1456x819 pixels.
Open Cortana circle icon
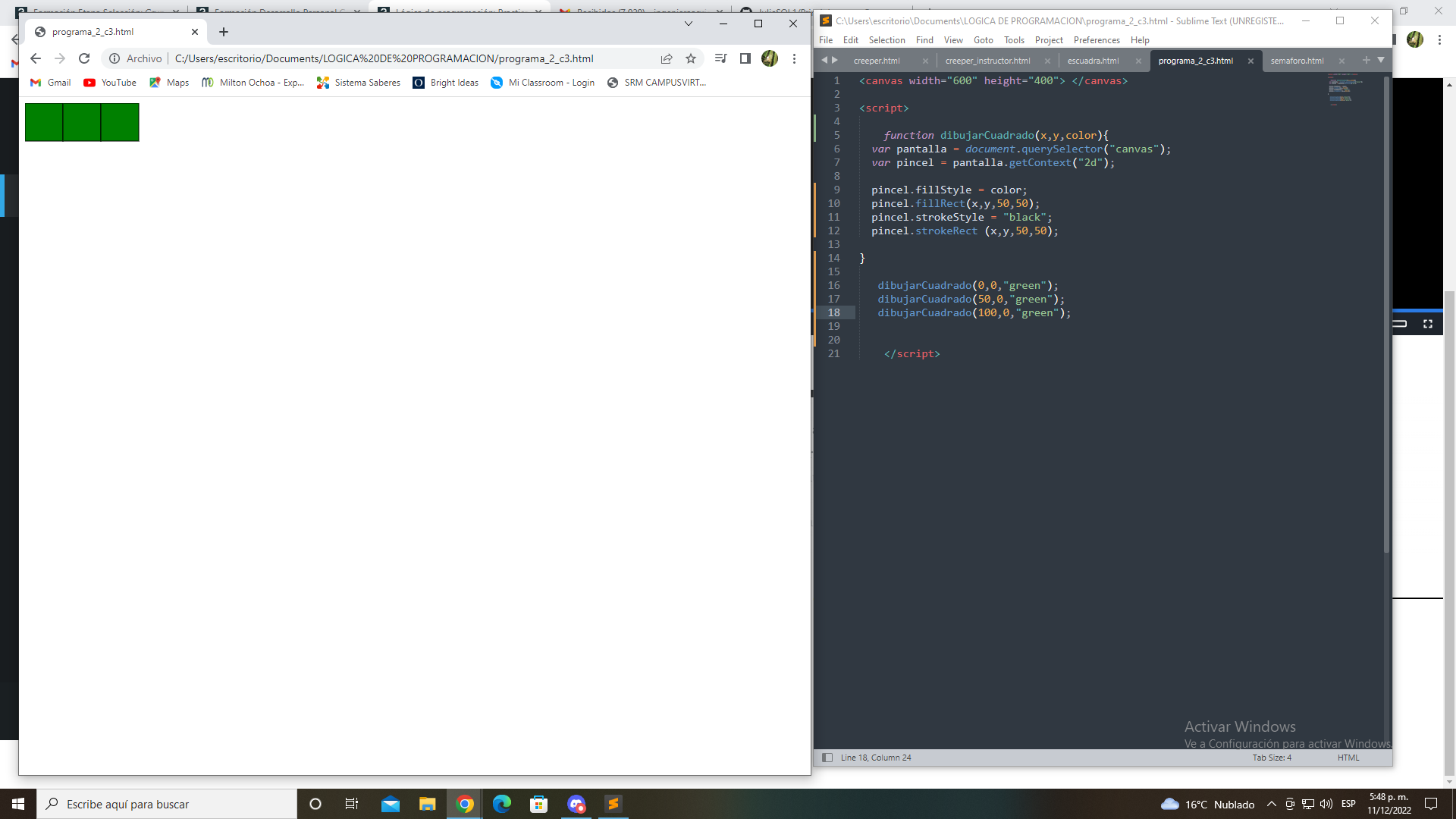click(x=315, y=804)
